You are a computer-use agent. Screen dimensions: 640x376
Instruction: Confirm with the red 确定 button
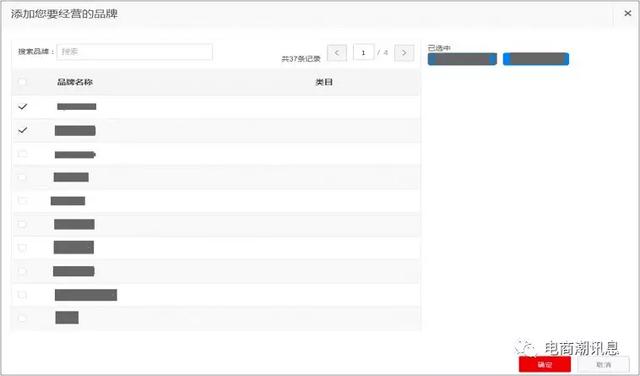(545, 365)
